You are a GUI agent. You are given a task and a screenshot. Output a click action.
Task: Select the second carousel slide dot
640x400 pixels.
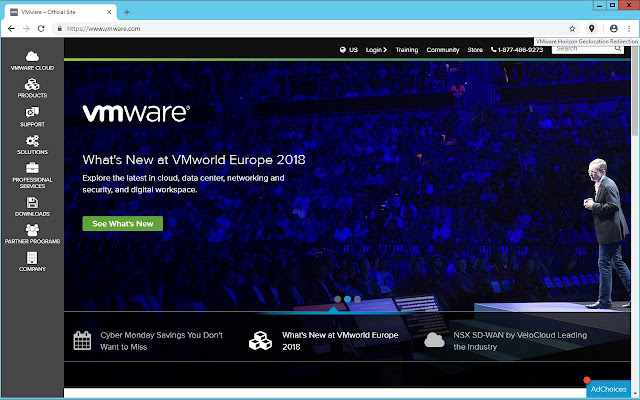[347, 299]
